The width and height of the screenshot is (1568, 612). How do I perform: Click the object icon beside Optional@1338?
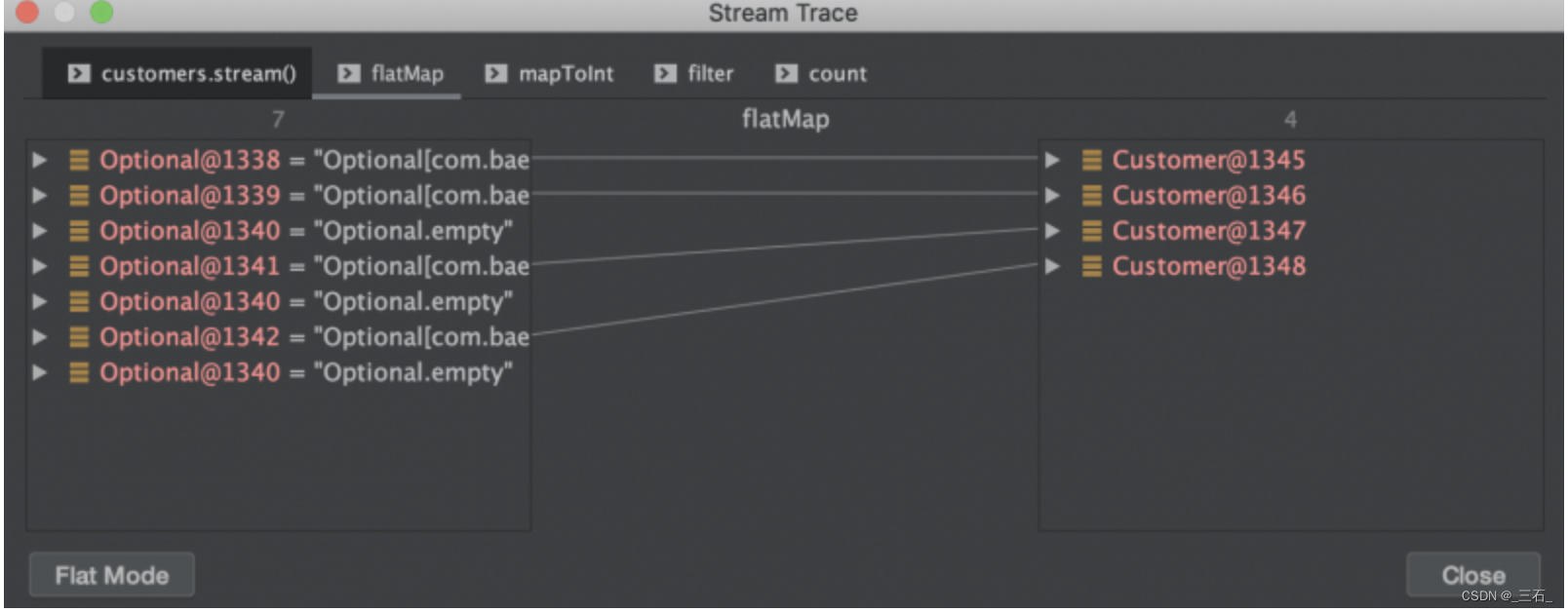pyautogui.click(x=79, y=160)
